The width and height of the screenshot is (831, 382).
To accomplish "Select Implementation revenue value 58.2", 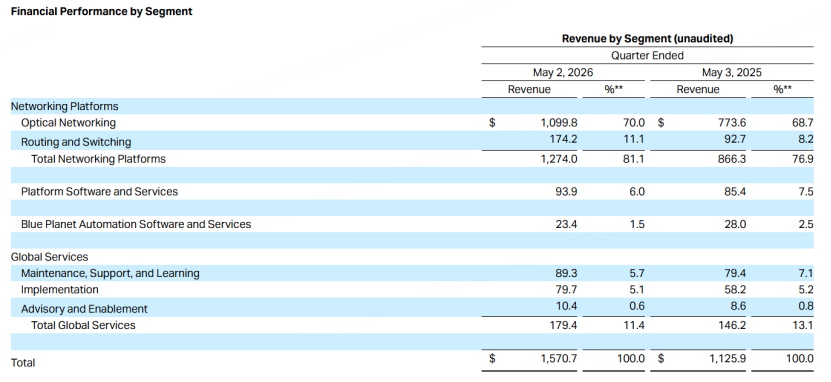I will click(x=735, y=290).
